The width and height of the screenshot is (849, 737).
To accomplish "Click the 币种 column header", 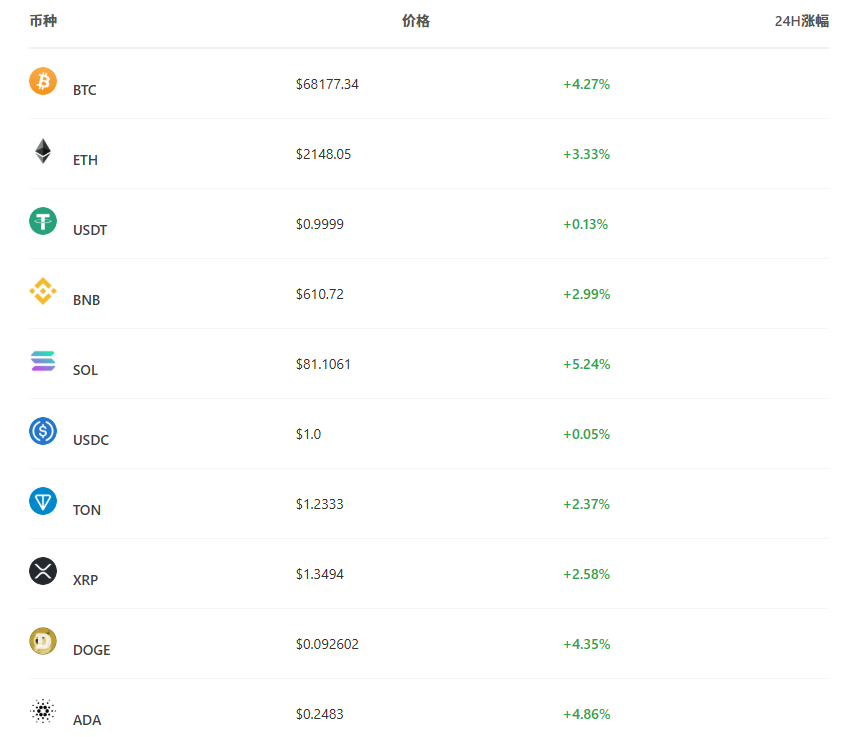I will (x=43, y=21).
